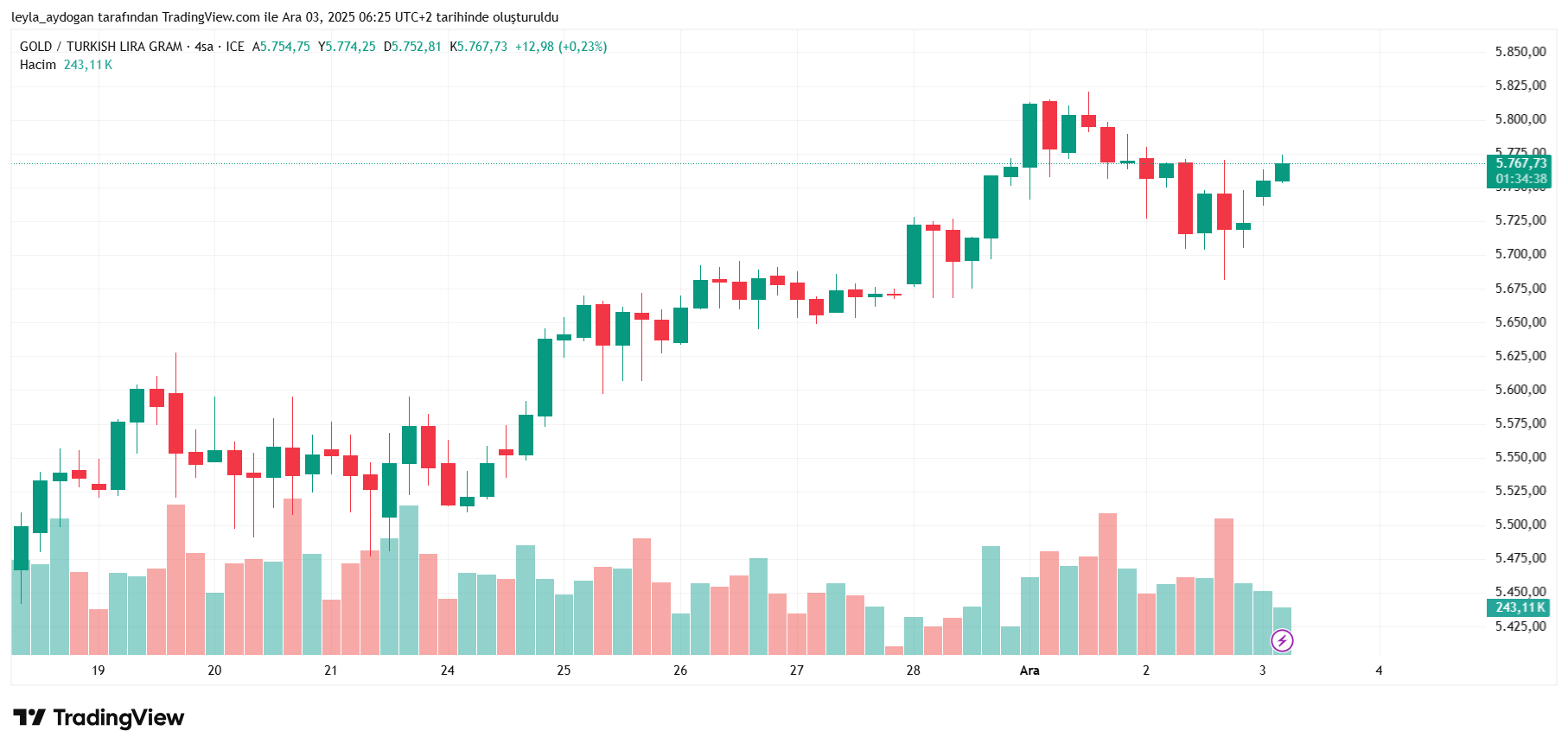Click the Ara month label on the time axis
This screenshot has width=1568, height=750.
(x=1029, y=671)
